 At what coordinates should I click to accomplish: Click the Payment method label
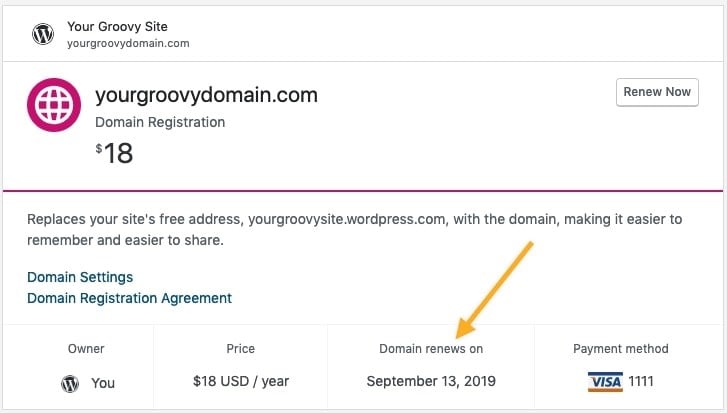click(620, 349)
